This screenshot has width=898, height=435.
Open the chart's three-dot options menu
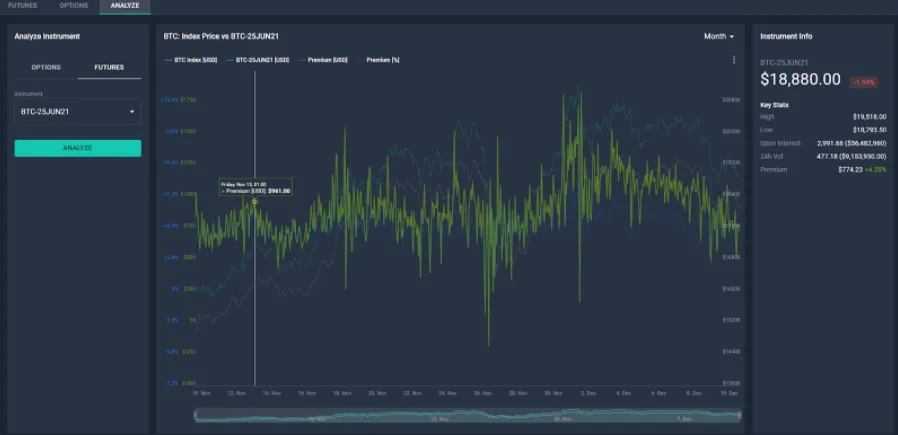[734, 60]
